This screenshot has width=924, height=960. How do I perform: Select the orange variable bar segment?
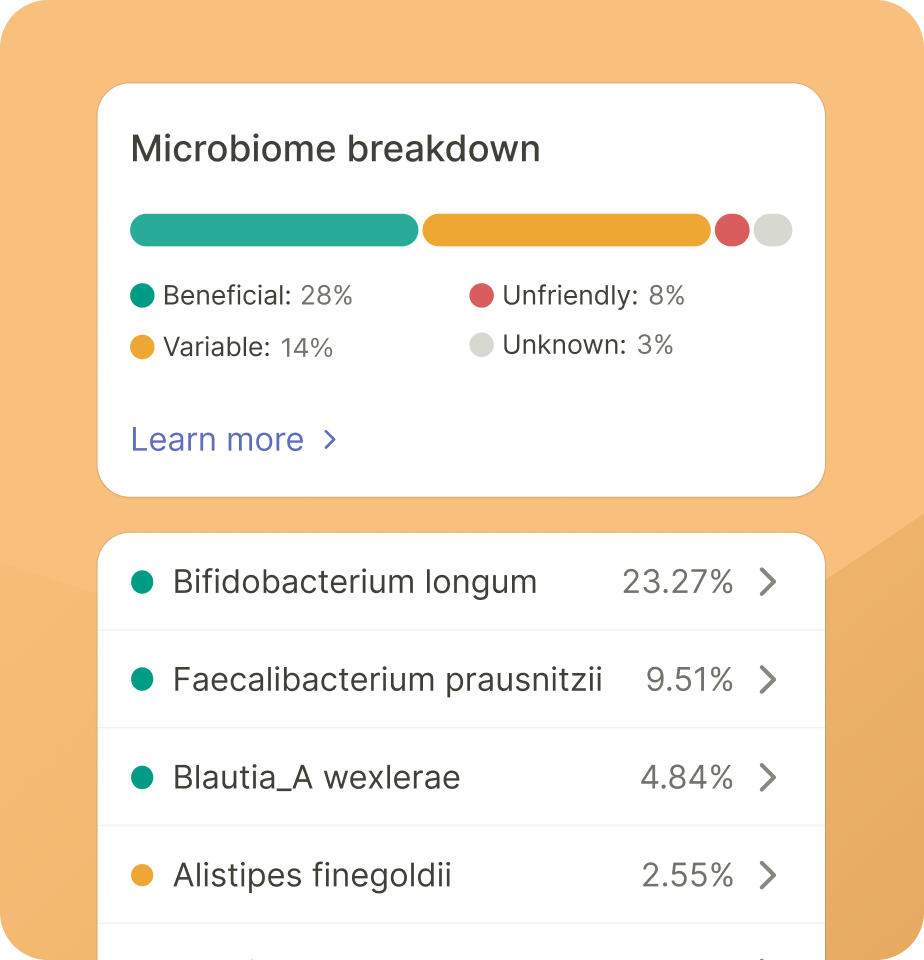[566, 230]
